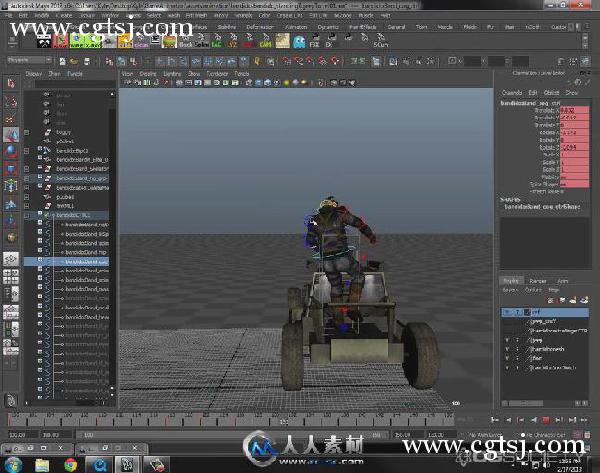Go to start of playback range
The image size is (600, 473).
[x=495, y=420]
